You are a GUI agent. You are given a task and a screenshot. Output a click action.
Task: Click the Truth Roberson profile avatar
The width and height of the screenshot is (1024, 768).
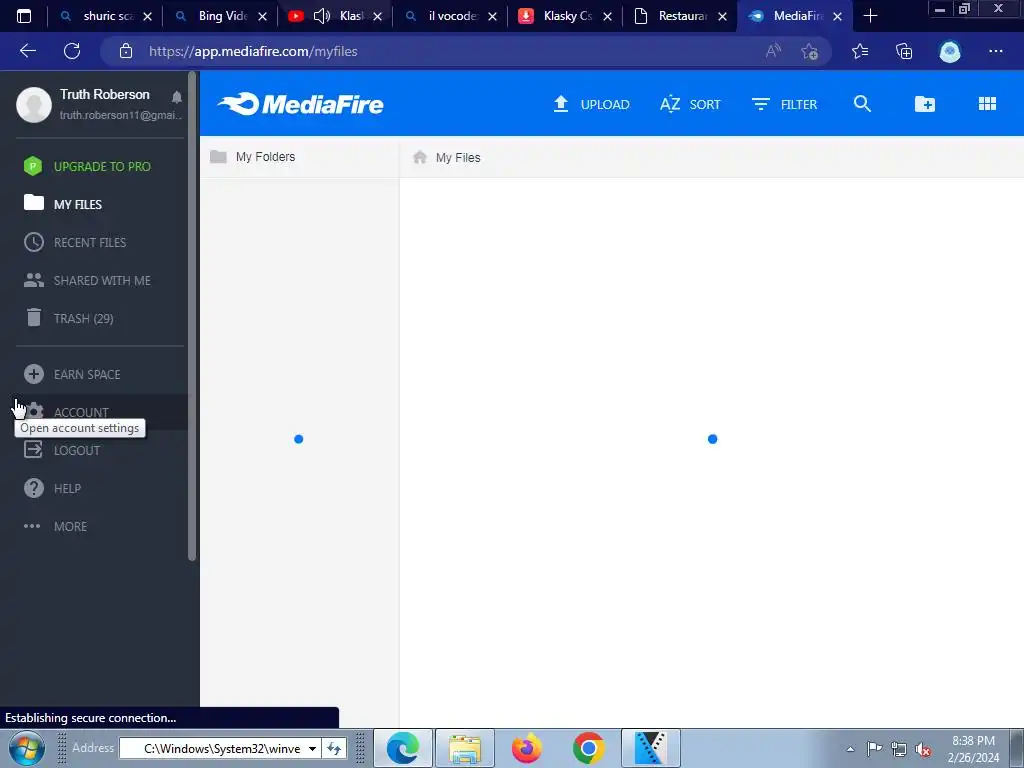pos(34,104)
